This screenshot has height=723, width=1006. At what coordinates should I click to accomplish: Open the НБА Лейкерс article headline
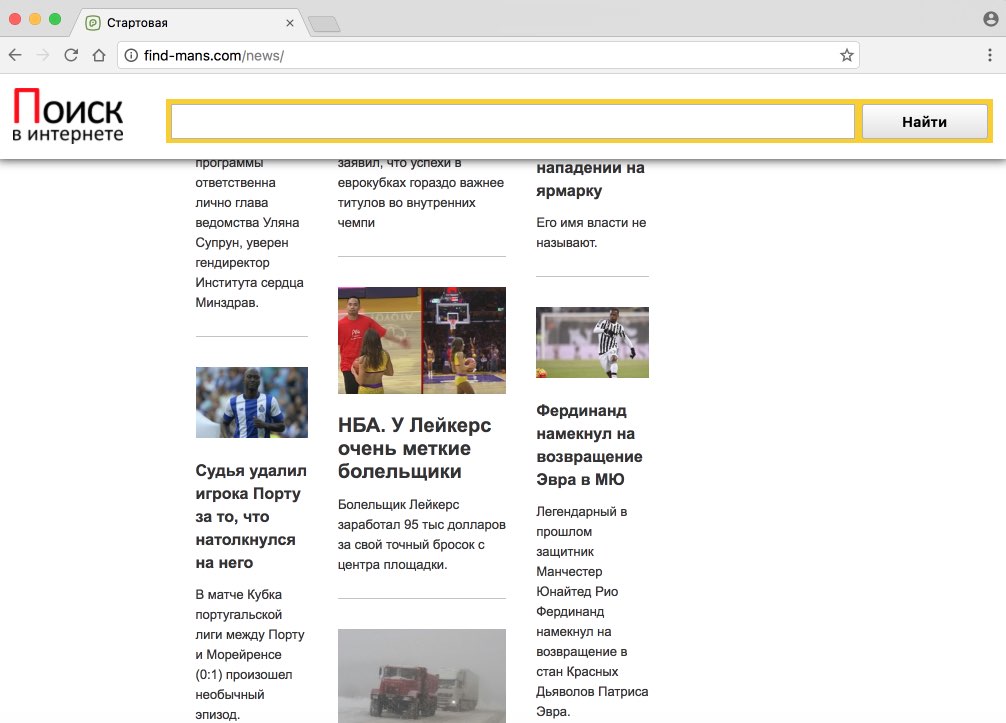pos(415,449)
